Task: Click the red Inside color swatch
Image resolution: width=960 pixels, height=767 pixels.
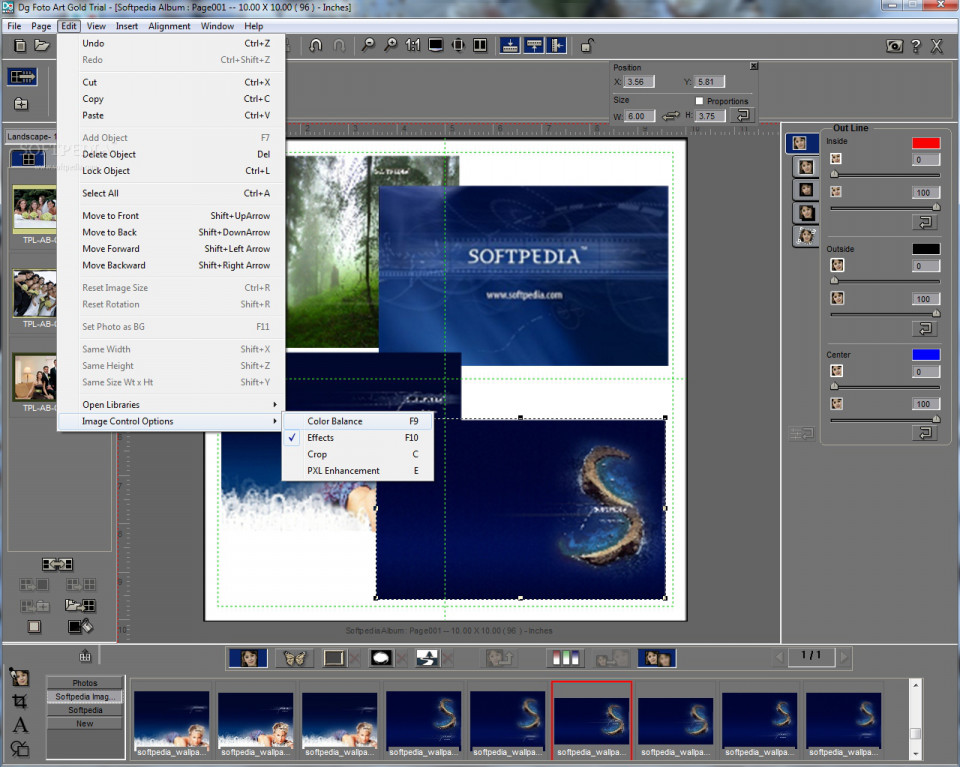Action: click(925, 143)
